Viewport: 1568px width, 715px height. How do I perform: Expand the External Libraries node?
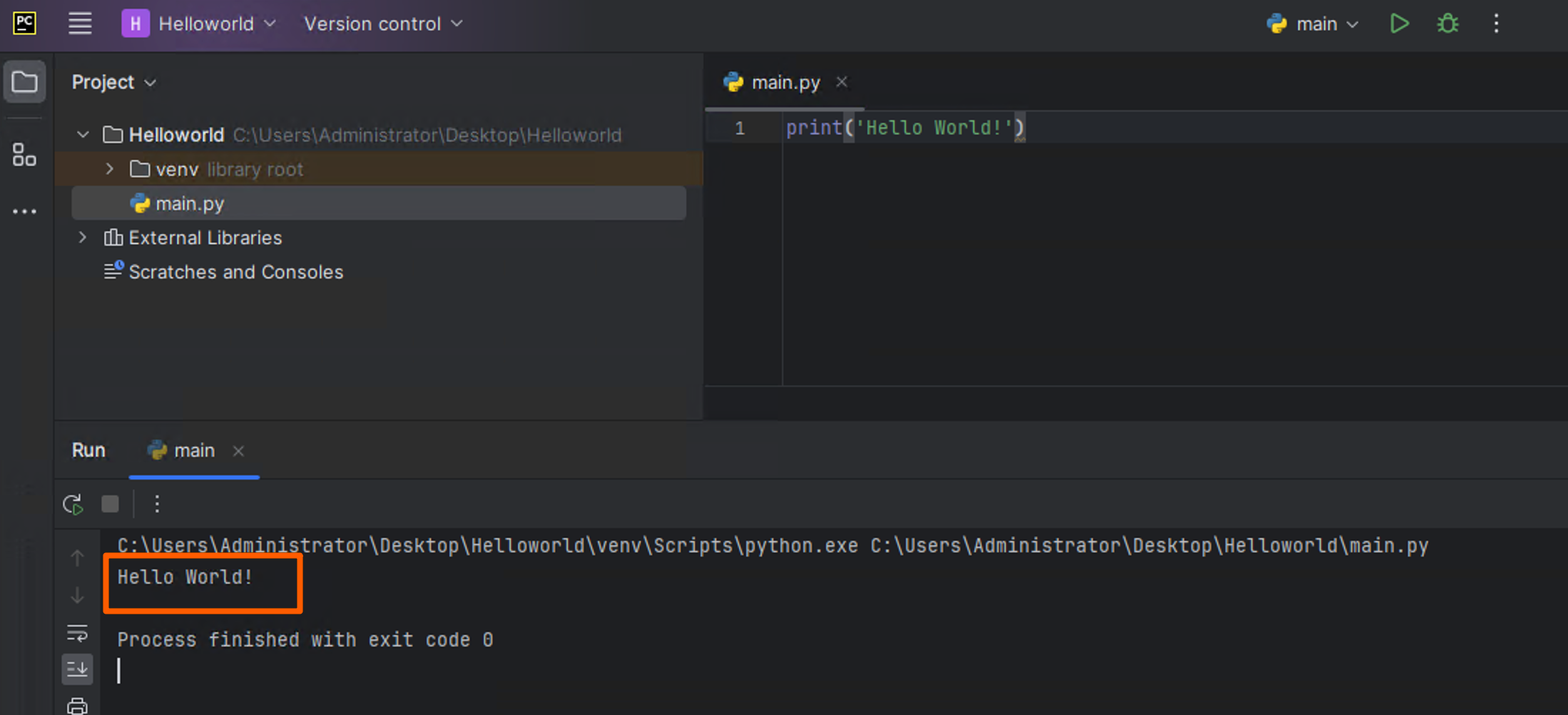tap(83, 238)
